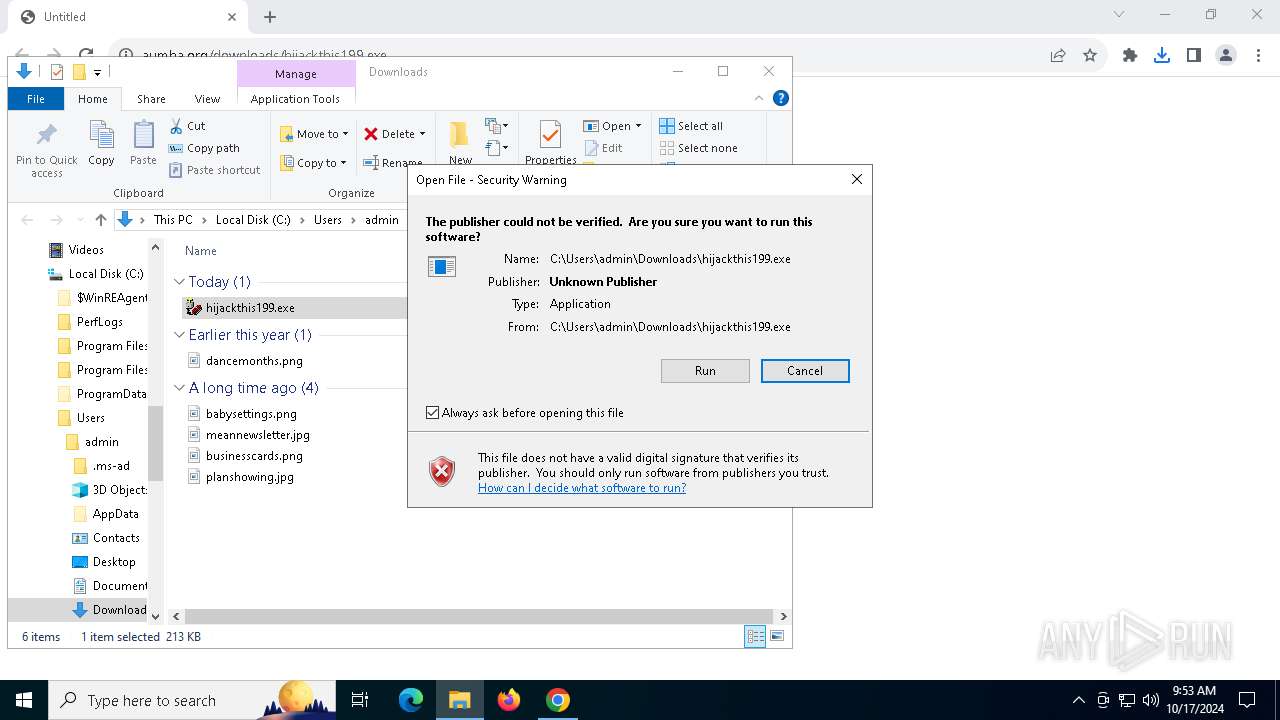This screenshot has width=1280, height=720.
Task: Open Firefox from taskbar
Action: pos(509,700)
